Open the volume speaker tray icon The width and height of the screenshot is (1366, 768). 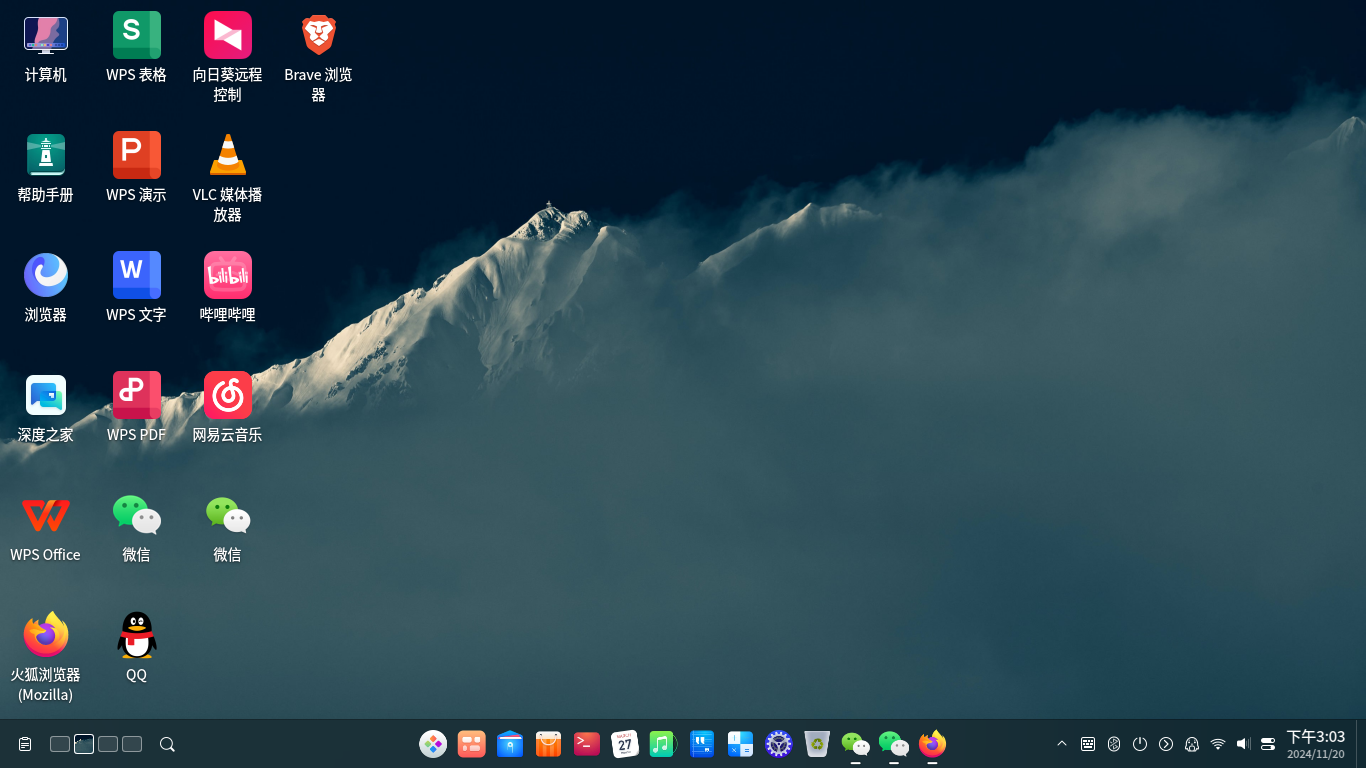[x=1243, y=744]
